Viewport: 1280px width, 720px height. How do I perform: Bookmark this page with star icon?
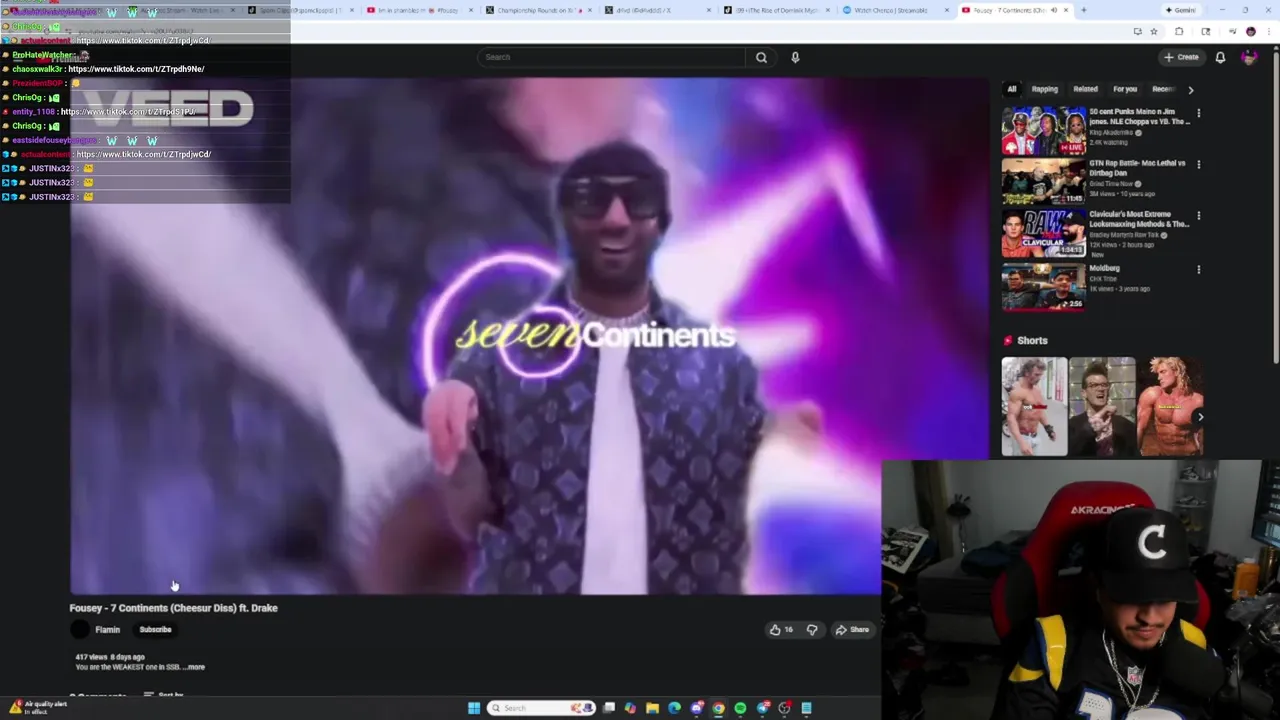(1153, 31)
